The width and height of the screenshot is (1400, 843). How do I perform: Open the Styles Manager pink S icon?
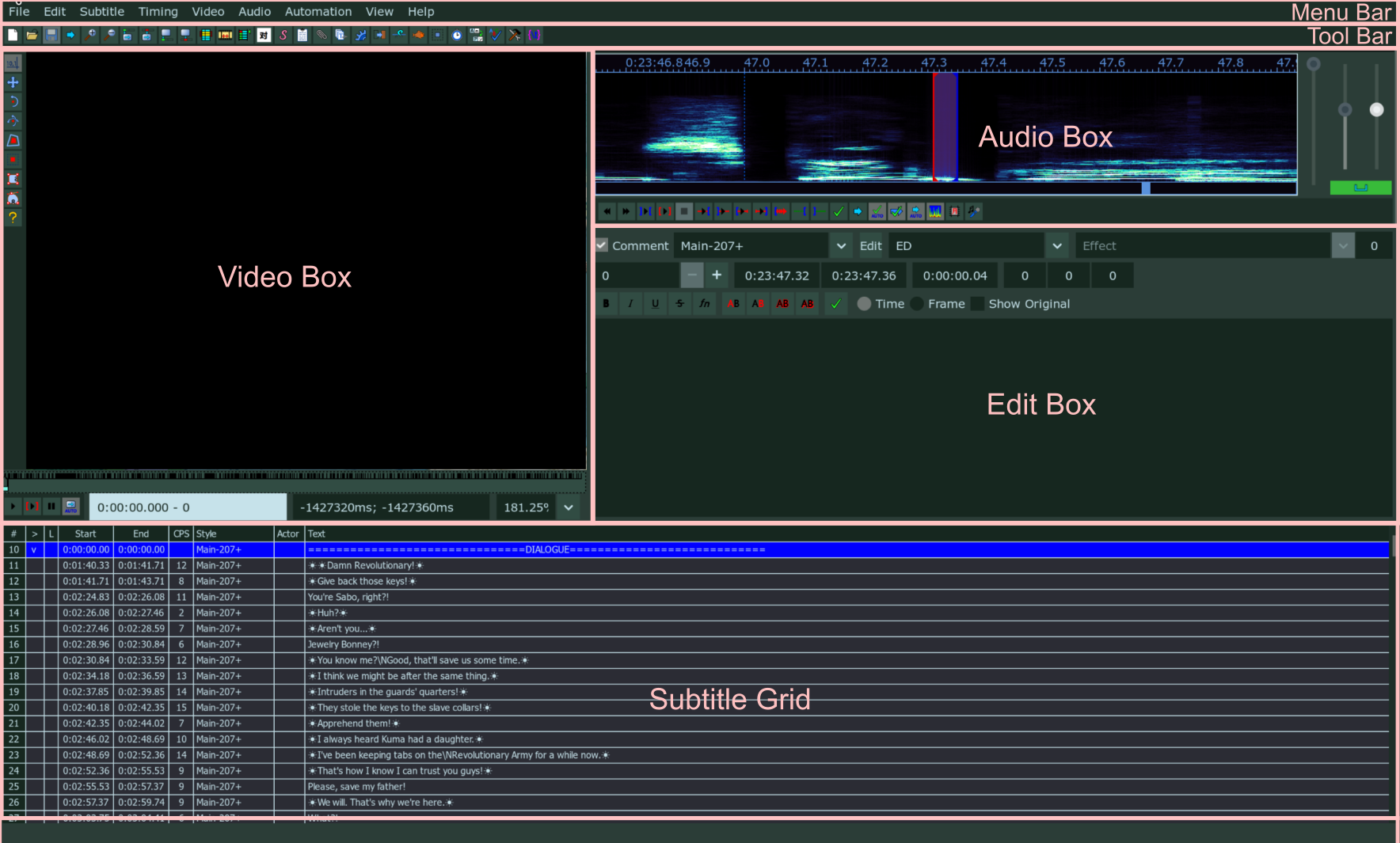(283, 36)
